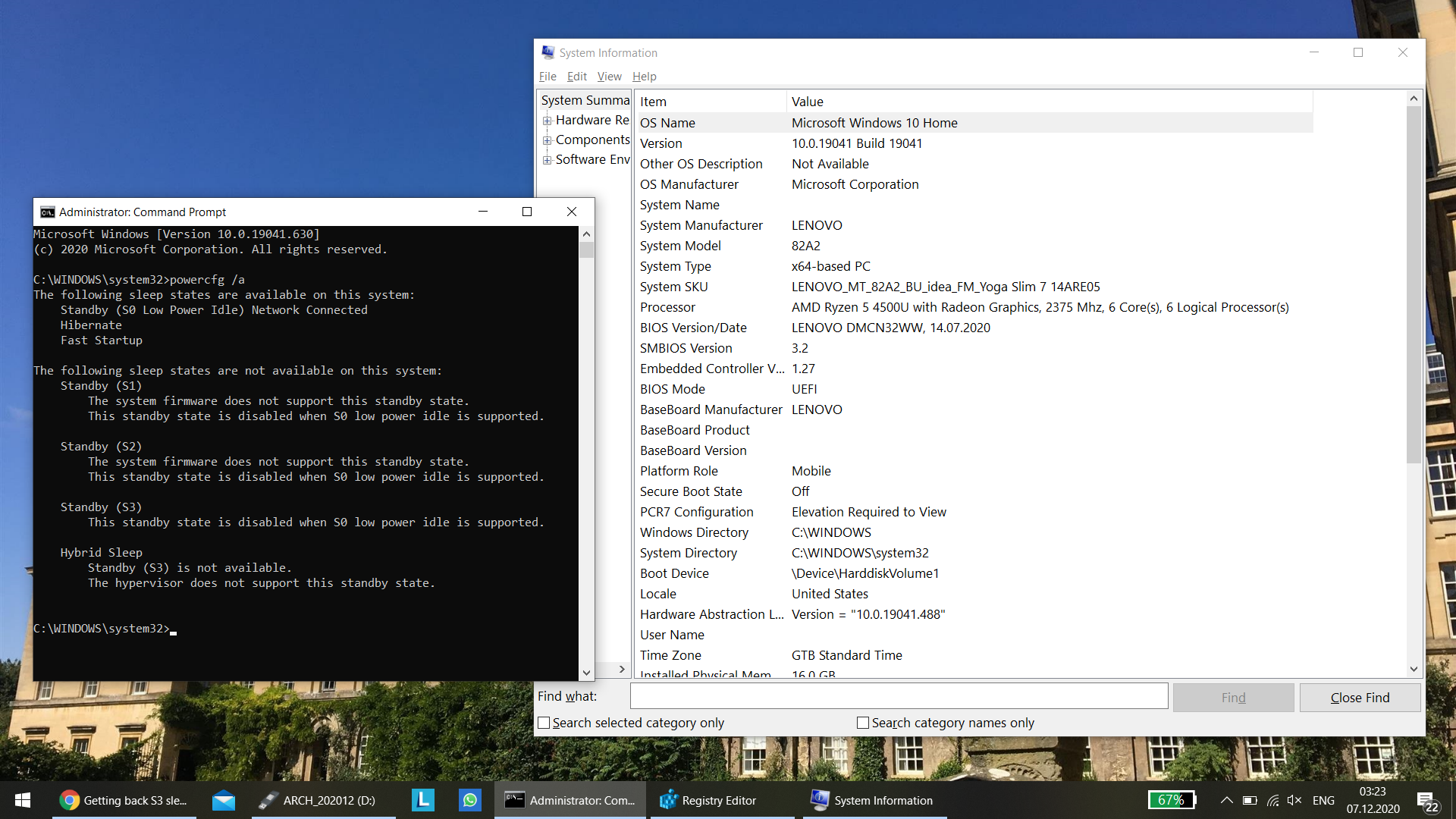Expand the Components tree node
The image size is (1456, 819).
click(x=547, y=140)
